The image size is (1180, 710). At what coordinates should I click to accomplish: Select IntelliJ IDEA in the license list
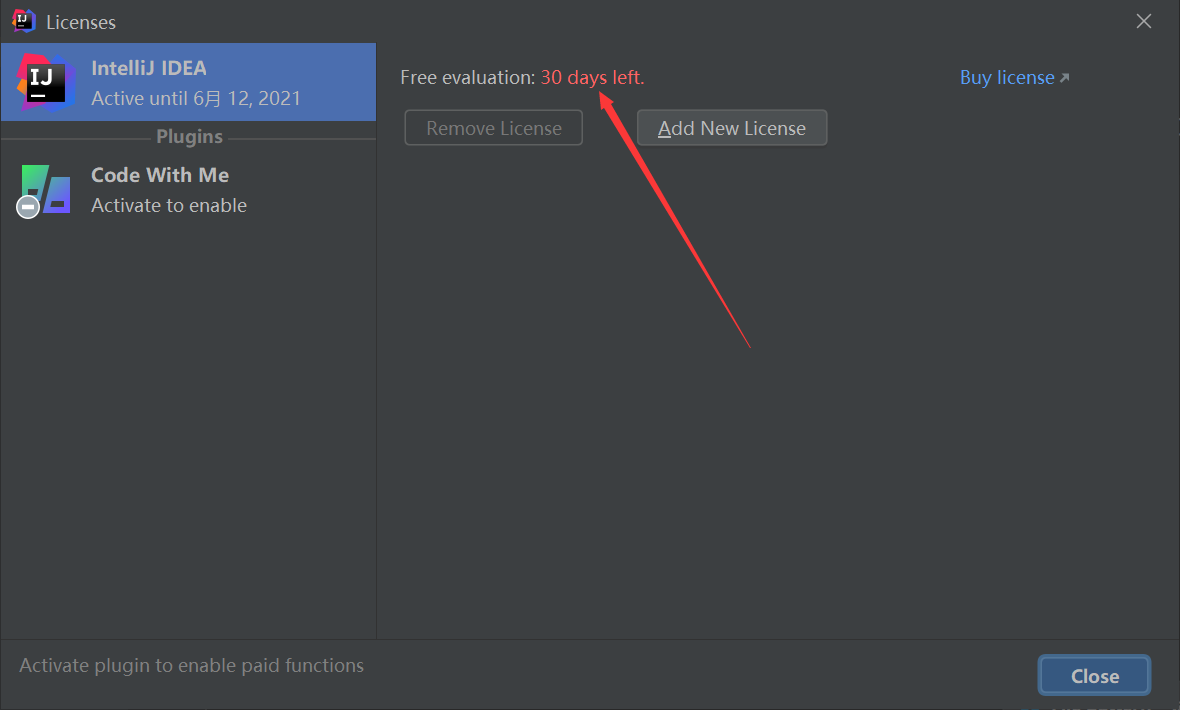point(188,82)
